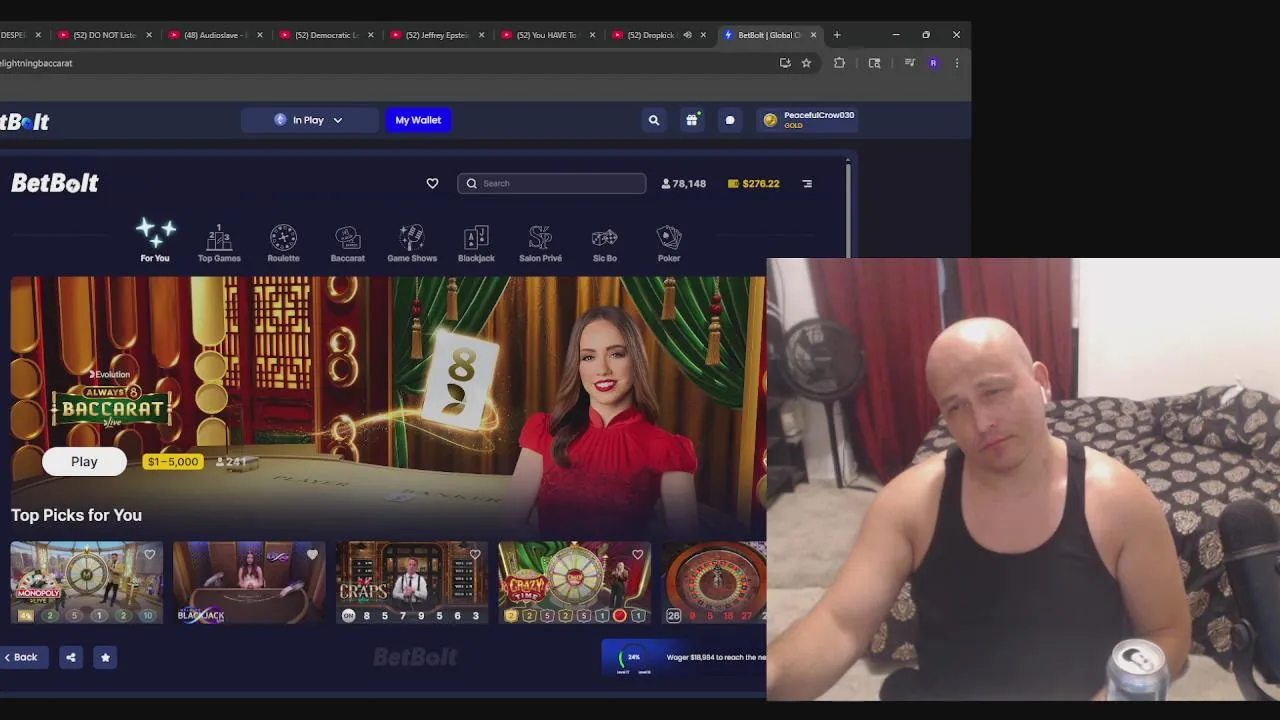Click the $276.22 balance display
Image resolution: width=1280 pixels, height=720 pixels.
(x=754, y=183)
